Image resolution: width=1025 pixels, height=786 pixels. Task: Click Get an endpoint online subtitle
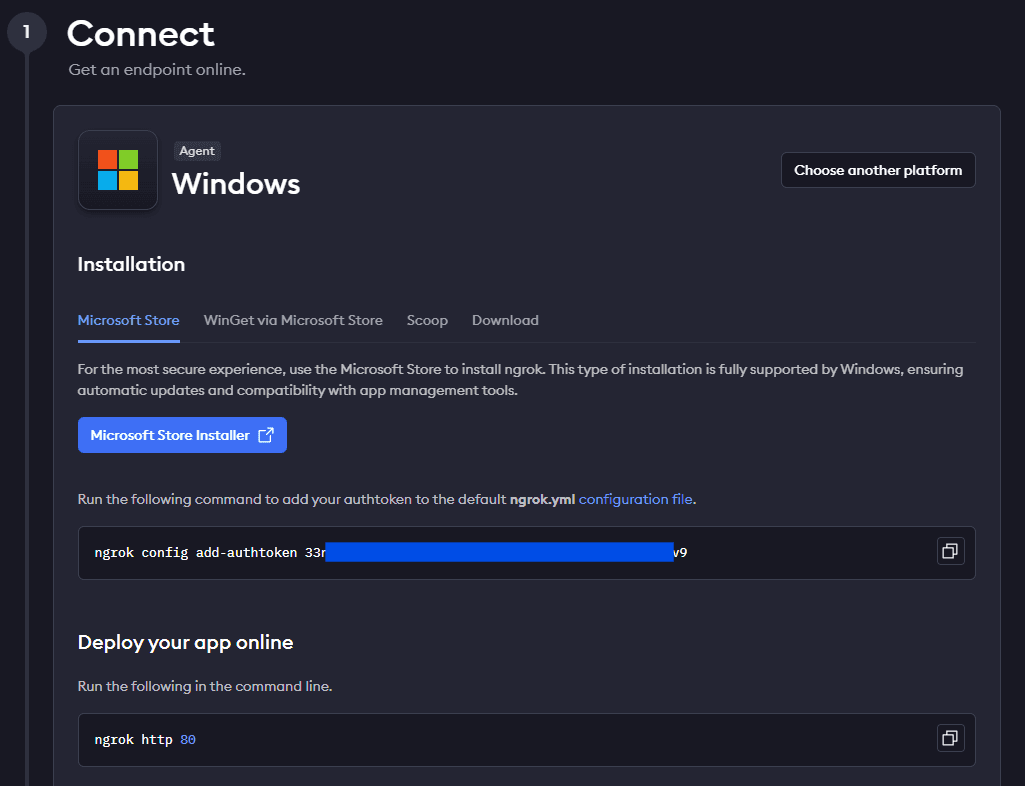point(157,69)
